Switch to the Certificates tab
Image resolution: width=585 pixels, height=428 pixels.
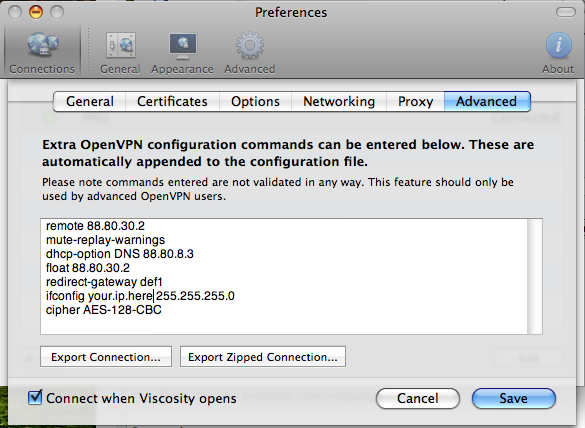point(172,101)
